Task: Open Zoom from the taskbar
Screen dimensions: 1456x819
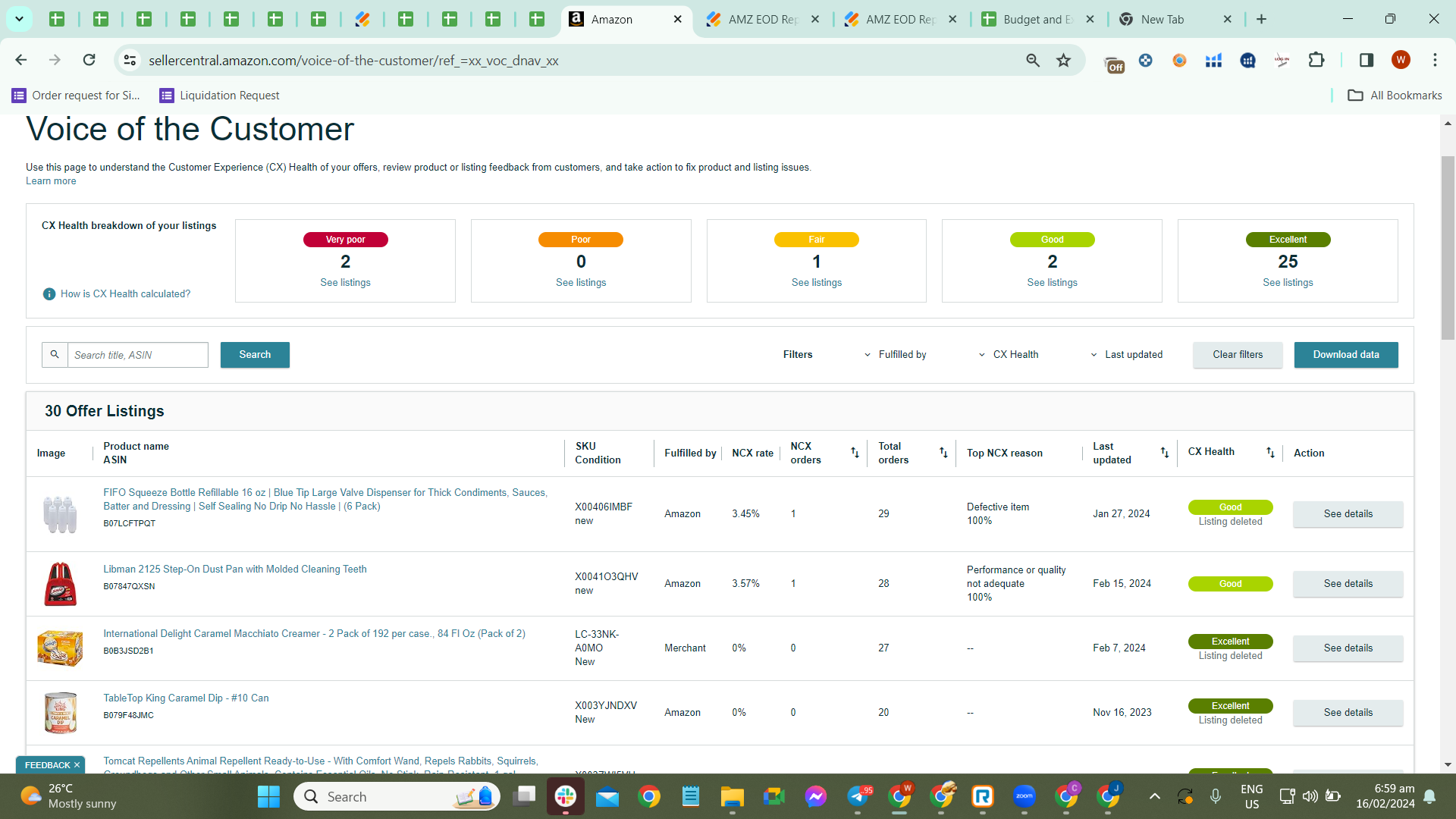Action: (x=1025, y=796)
